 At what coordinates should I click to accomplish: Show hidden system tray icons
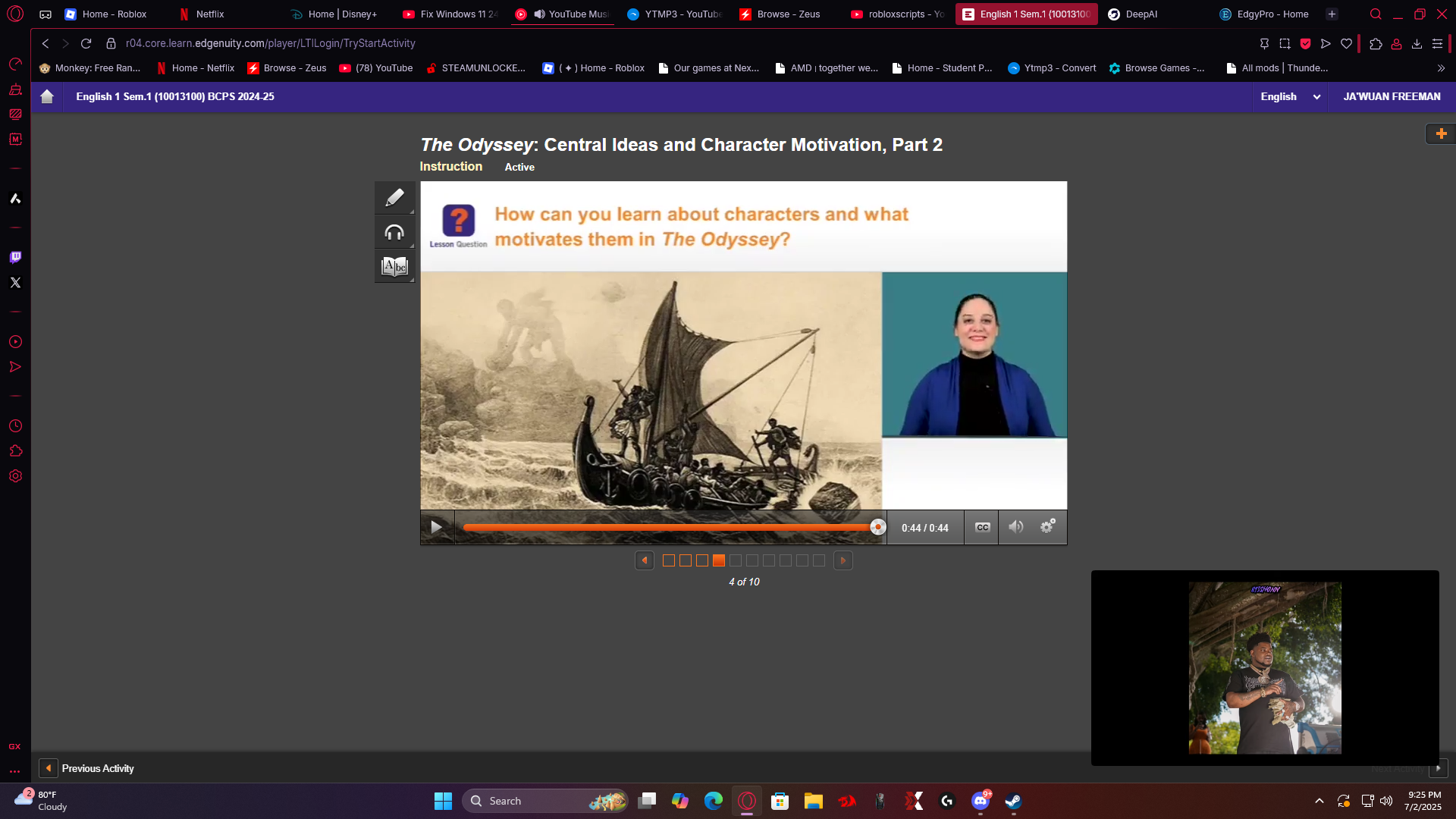1319,801
